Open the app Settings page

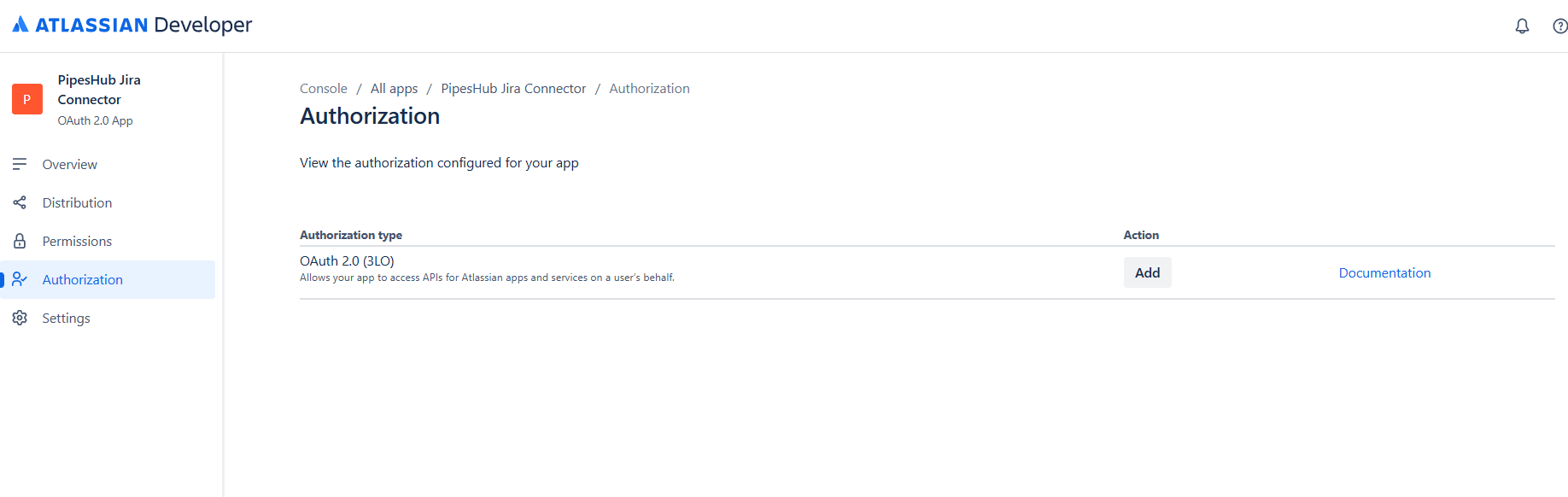(66, 318)
